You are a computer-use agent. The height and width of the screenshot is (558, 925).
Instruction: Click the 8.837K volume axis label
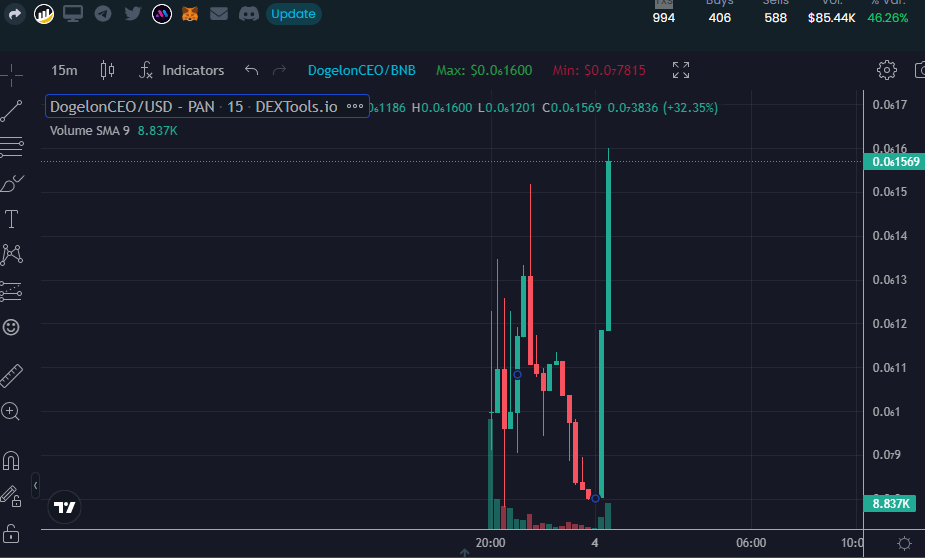tap(890, 504)
